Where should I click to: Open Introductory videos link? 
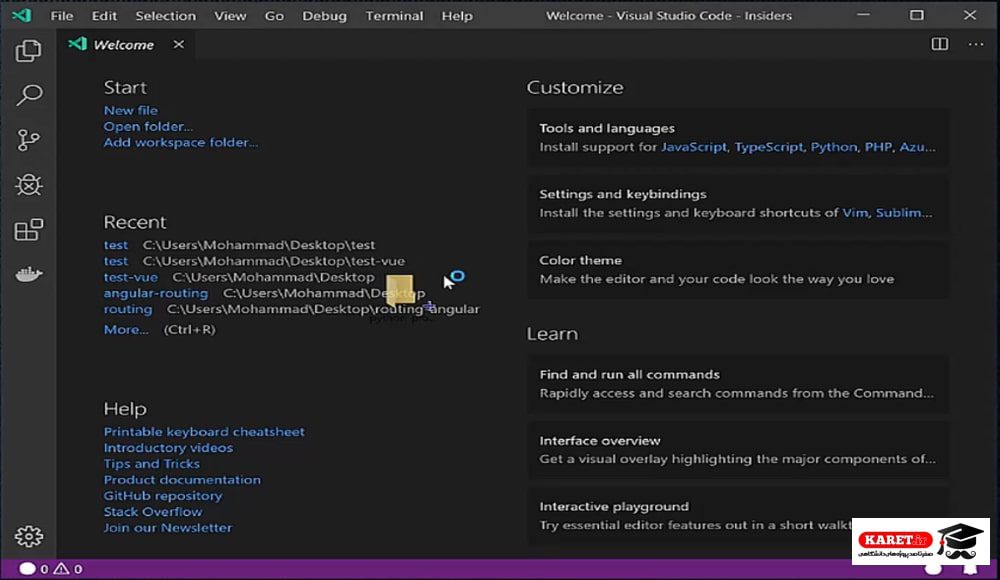[x=168, y=447]
